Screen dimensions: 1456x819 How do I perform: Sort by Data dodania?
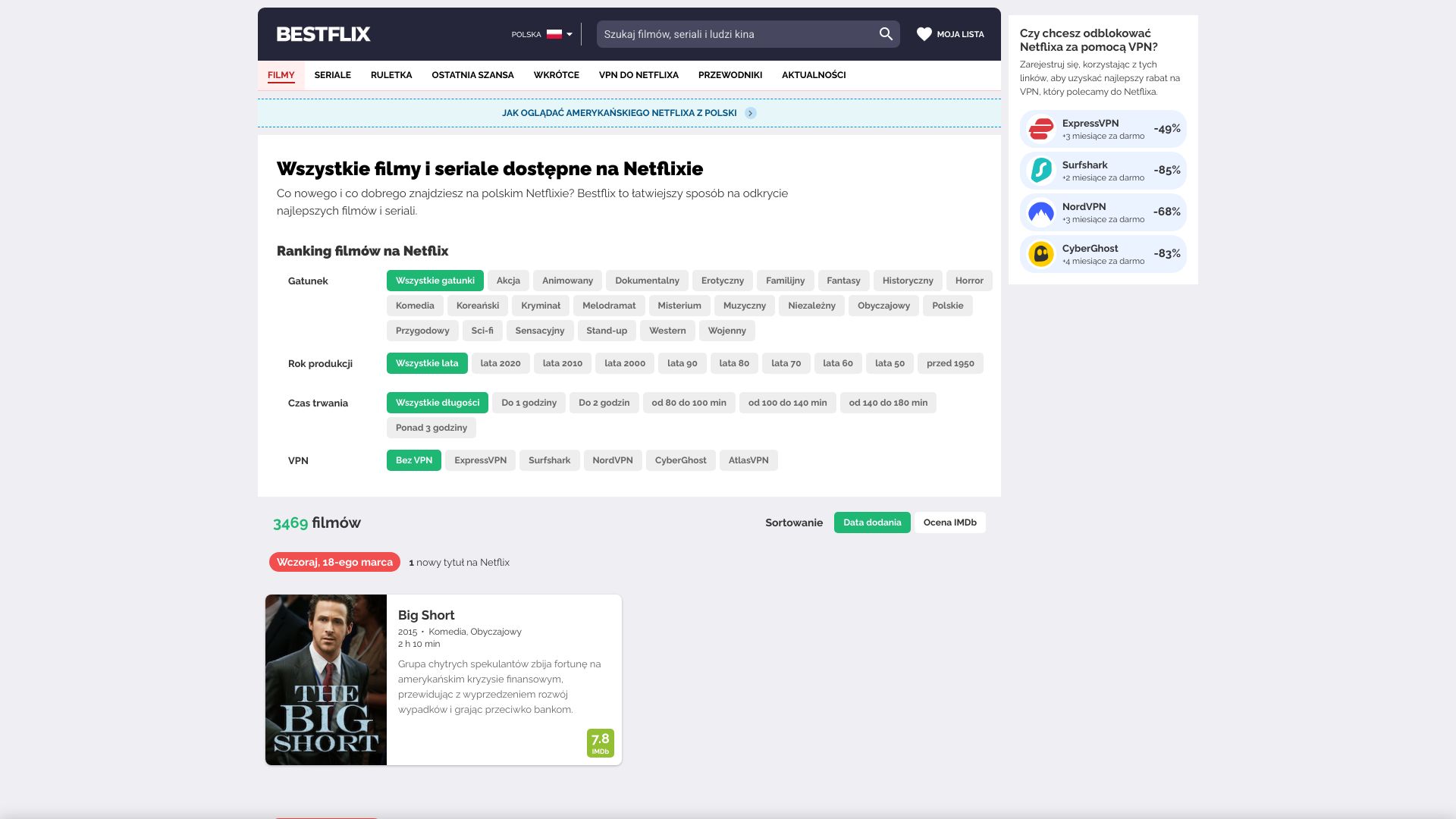872,522
